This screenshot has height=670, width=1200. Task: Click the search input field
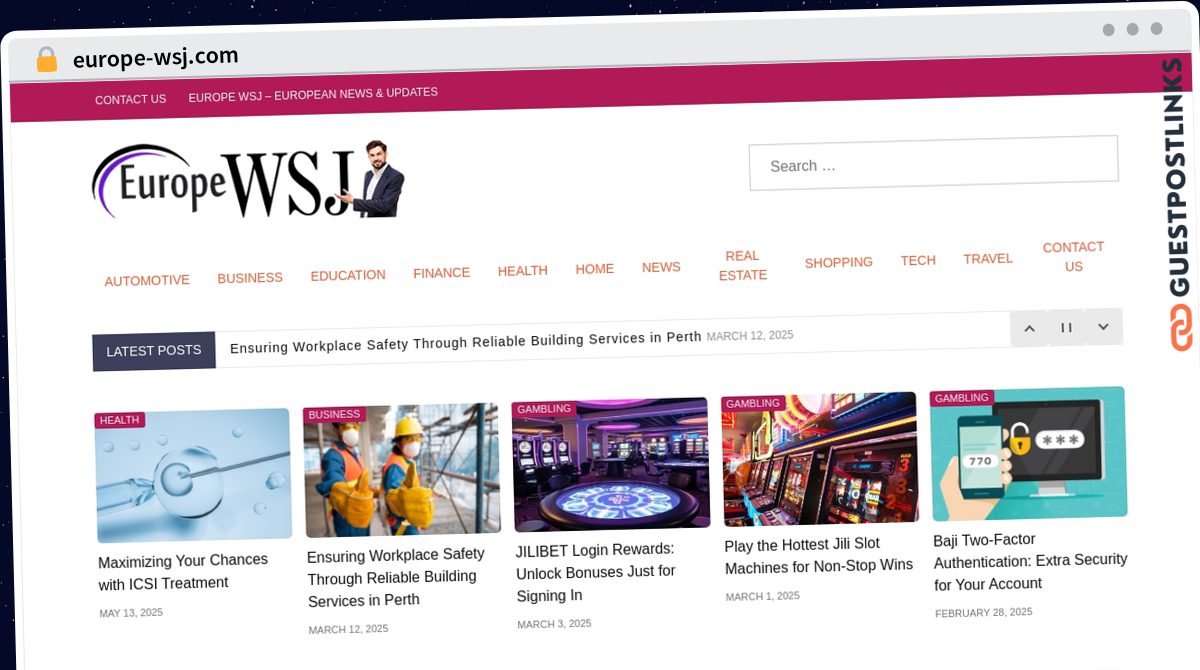coord(933,162)
